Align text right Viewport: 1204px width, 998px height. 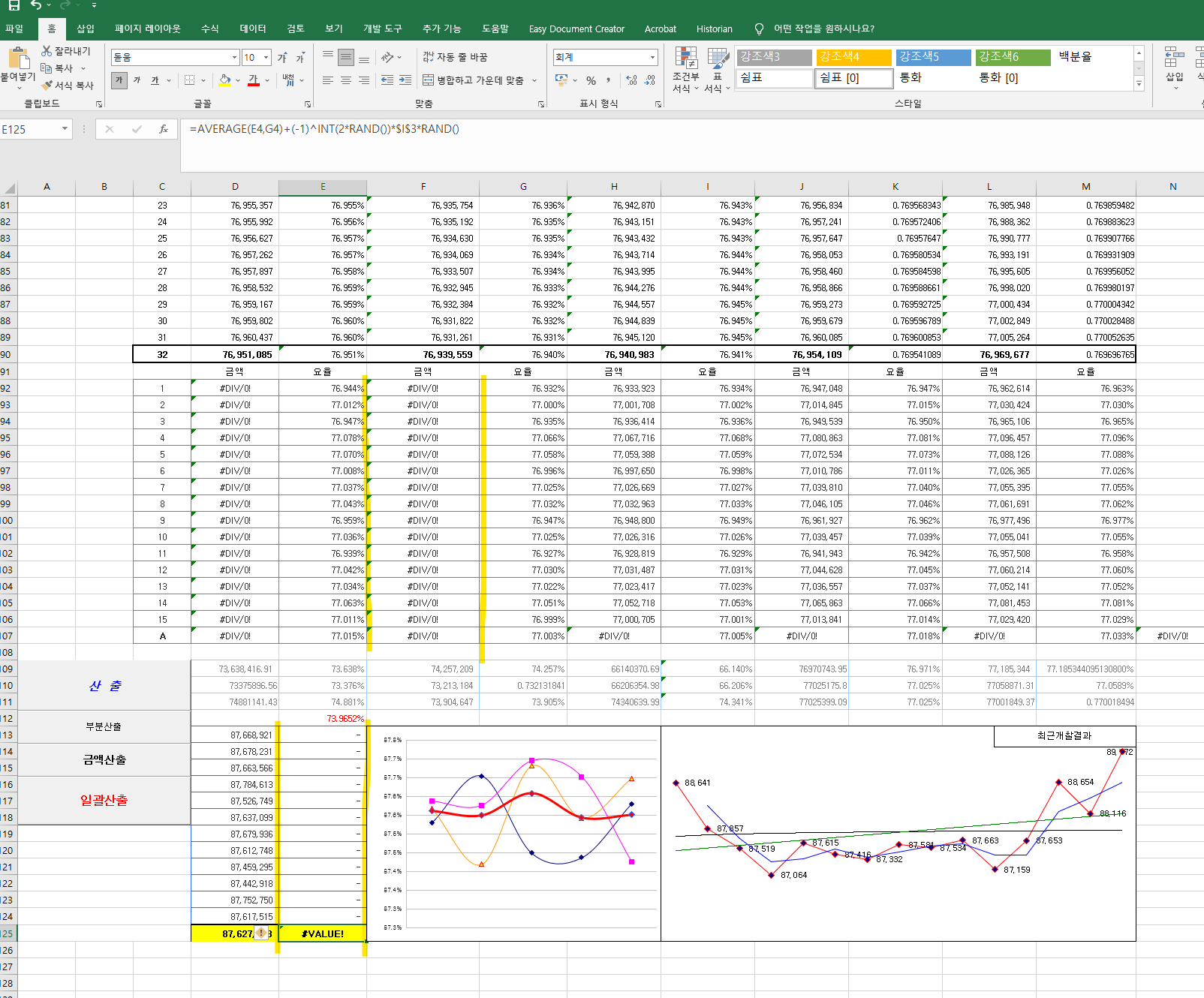pyautogui.click(x=364, y=80)
